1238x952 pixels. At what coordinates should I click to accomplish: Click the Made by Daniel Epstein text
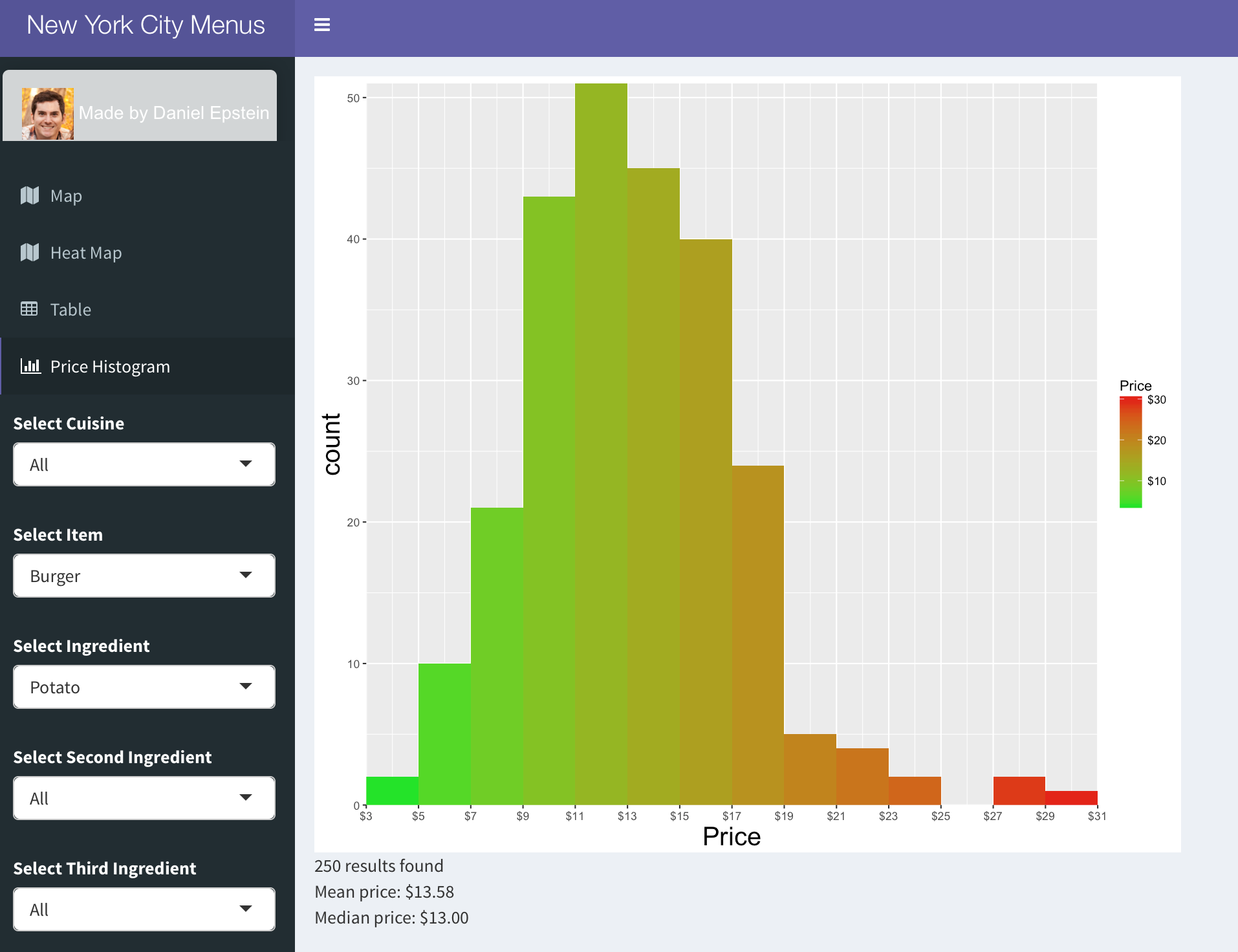(173, 113)
